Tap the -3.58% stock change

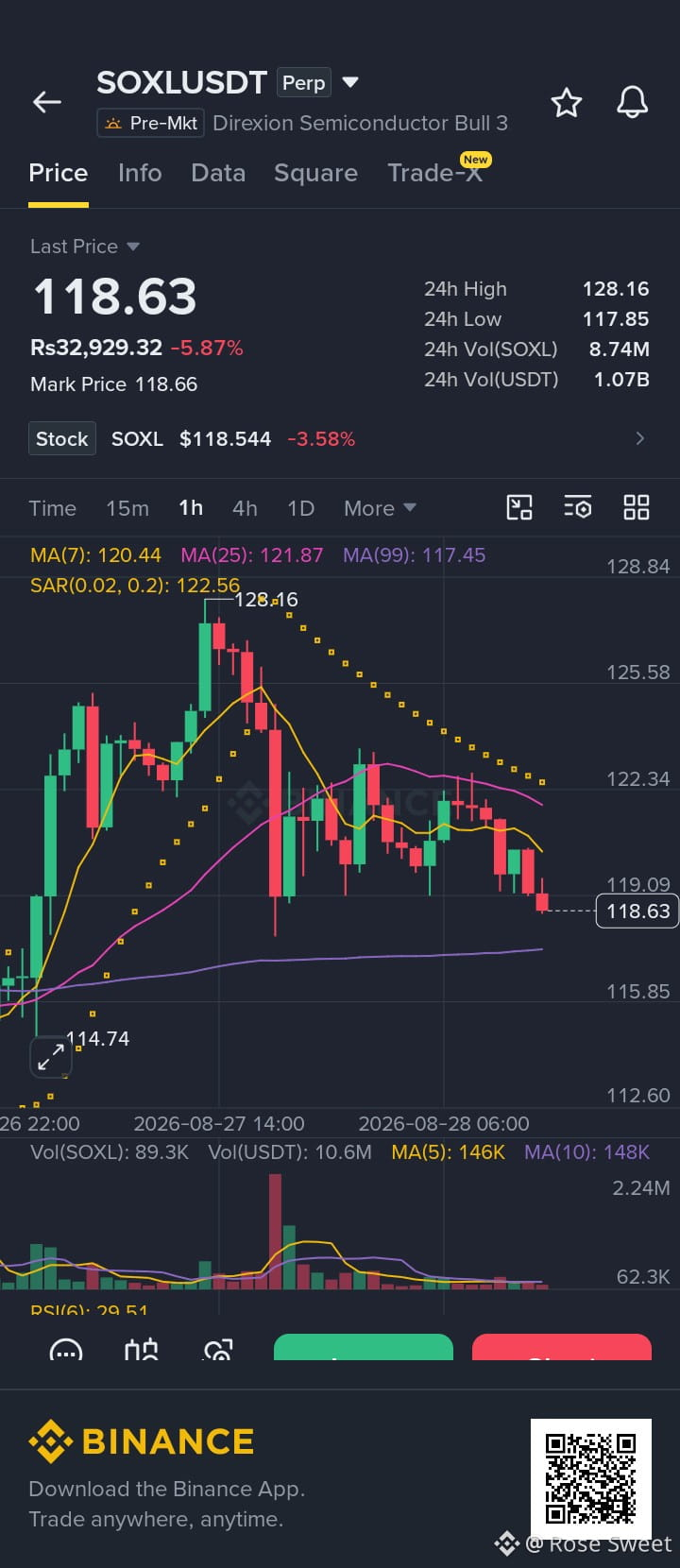[321, 438]
